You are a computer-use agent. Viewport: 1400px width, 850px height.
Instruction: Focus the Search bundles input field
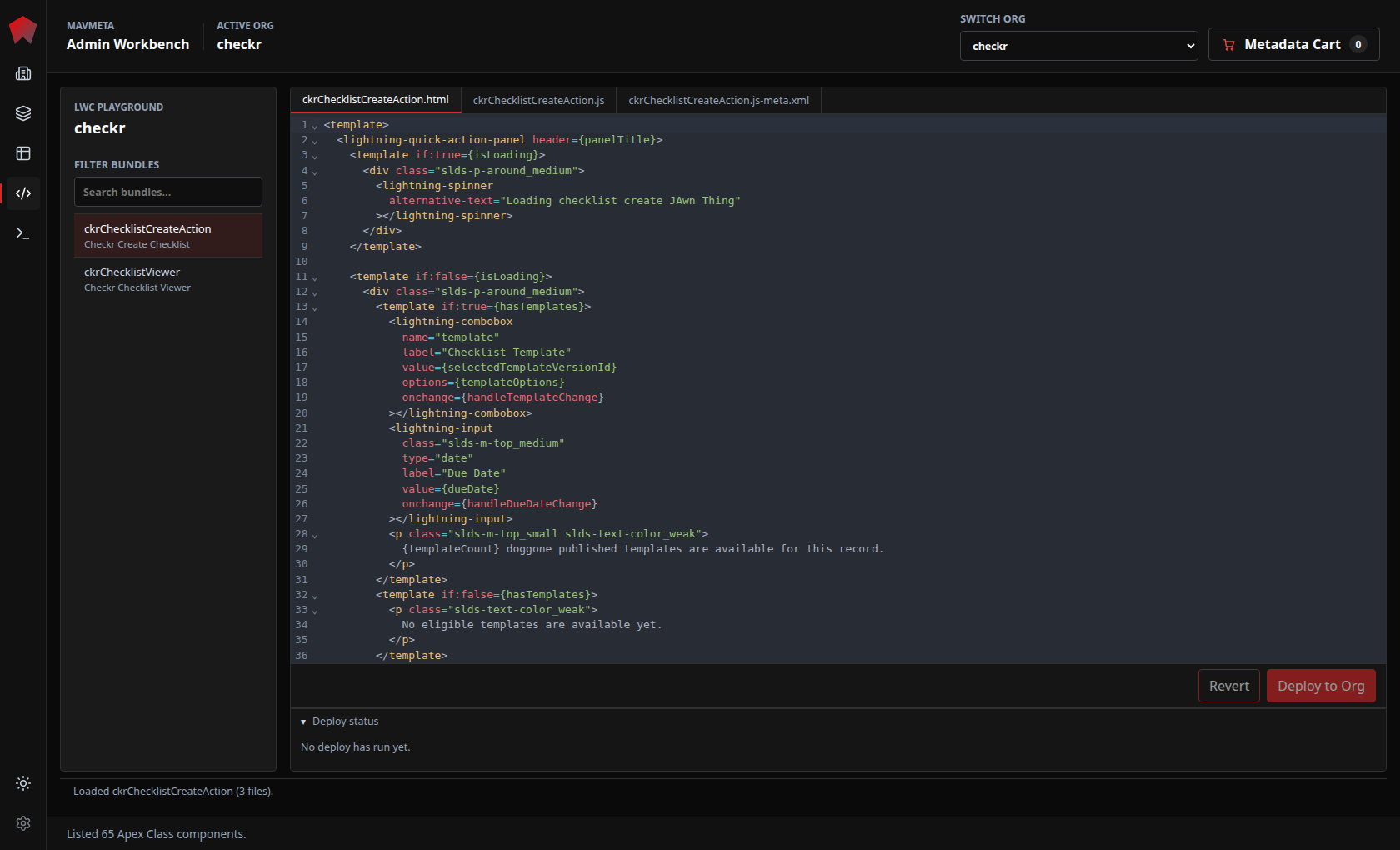168,192
